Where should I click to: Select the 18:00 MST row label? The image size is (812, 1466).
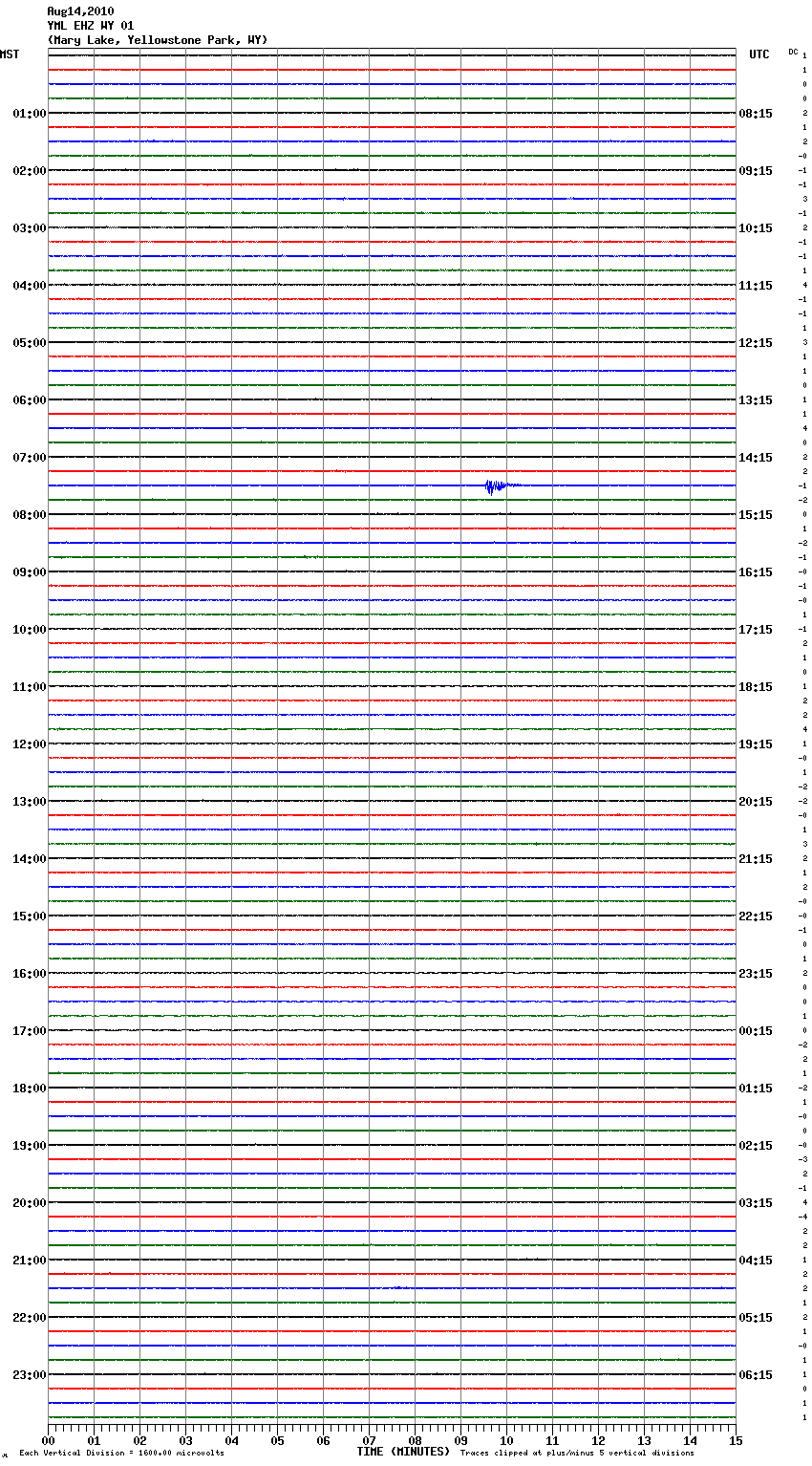(29, 1089)
